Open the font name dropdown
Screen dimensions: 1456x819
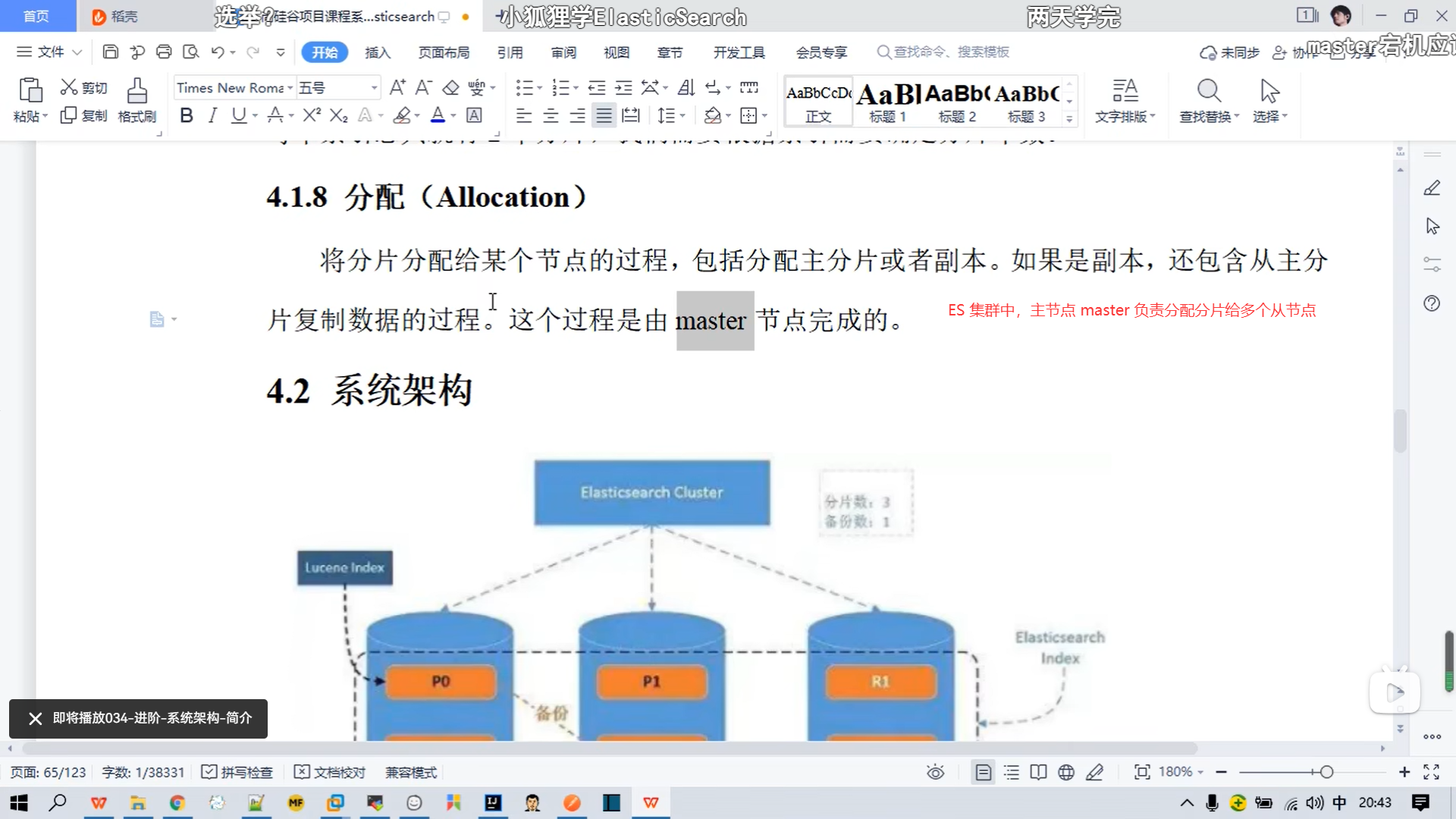point(290,88)
